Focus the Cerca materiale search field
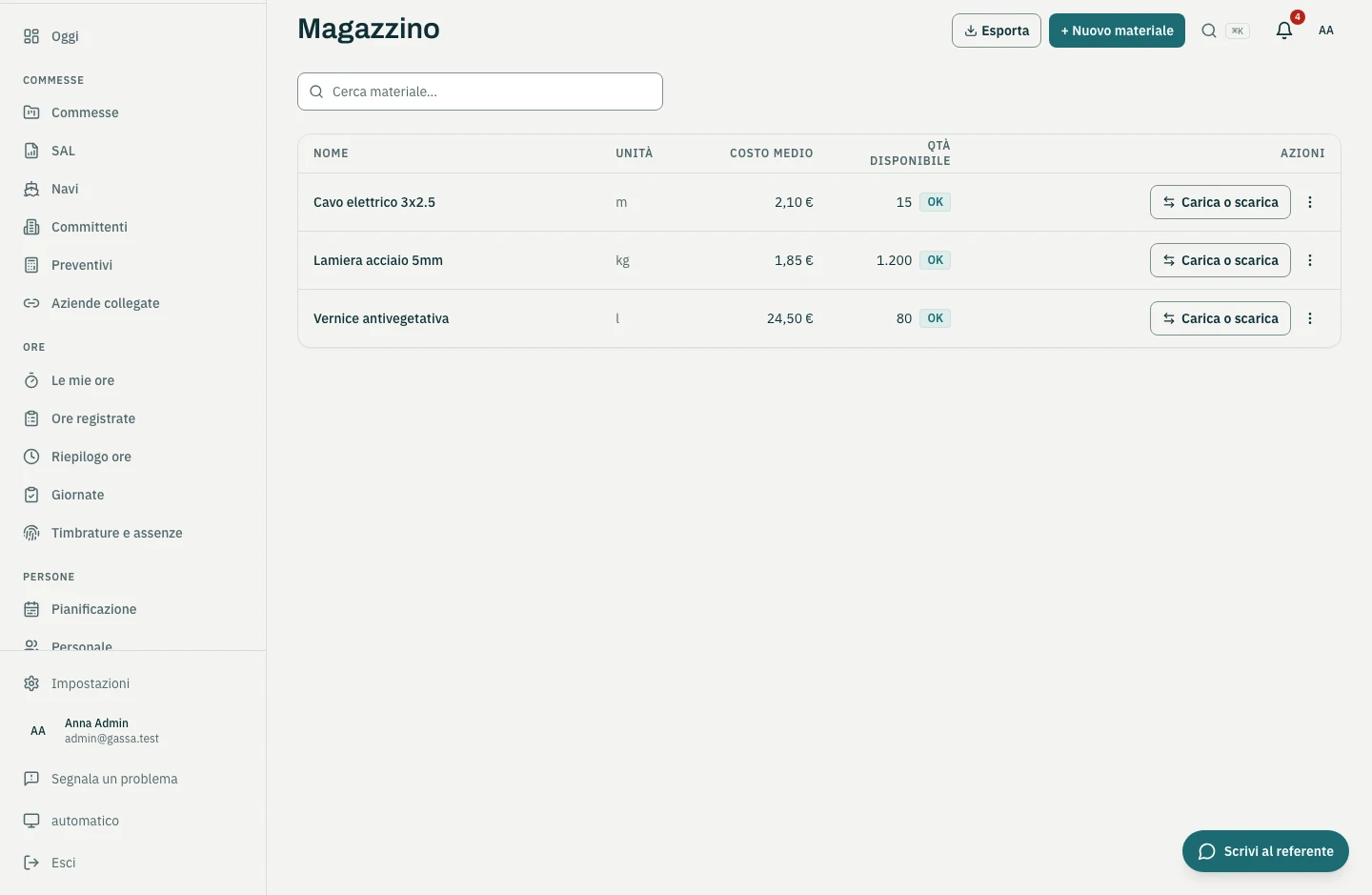1372x895 pixels. pos(480,92)
